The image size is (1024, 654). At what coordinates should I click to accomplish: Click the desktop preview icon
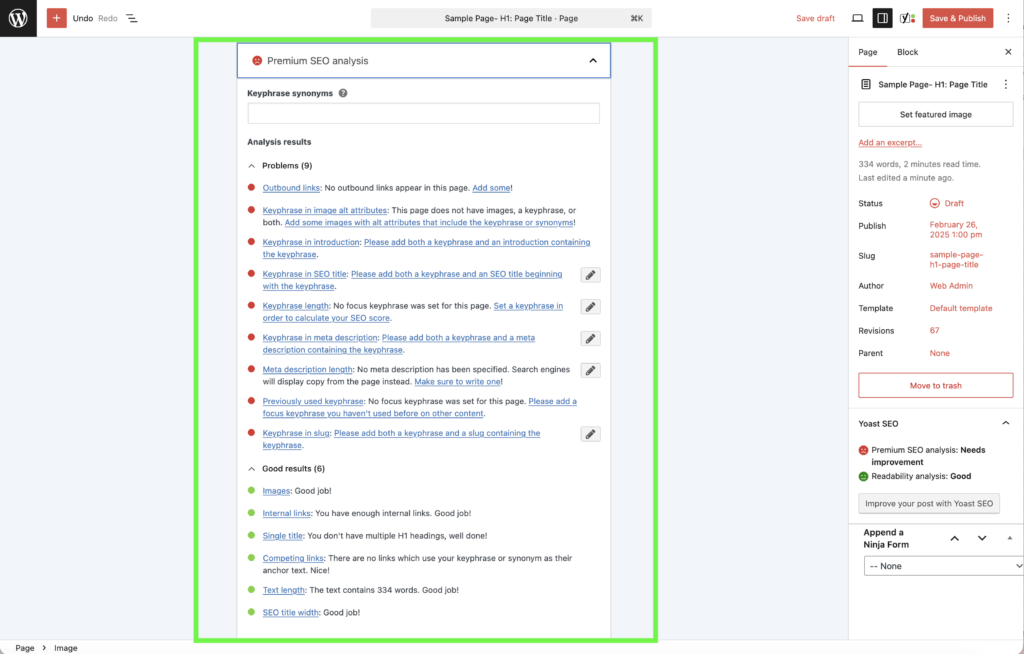857,17
